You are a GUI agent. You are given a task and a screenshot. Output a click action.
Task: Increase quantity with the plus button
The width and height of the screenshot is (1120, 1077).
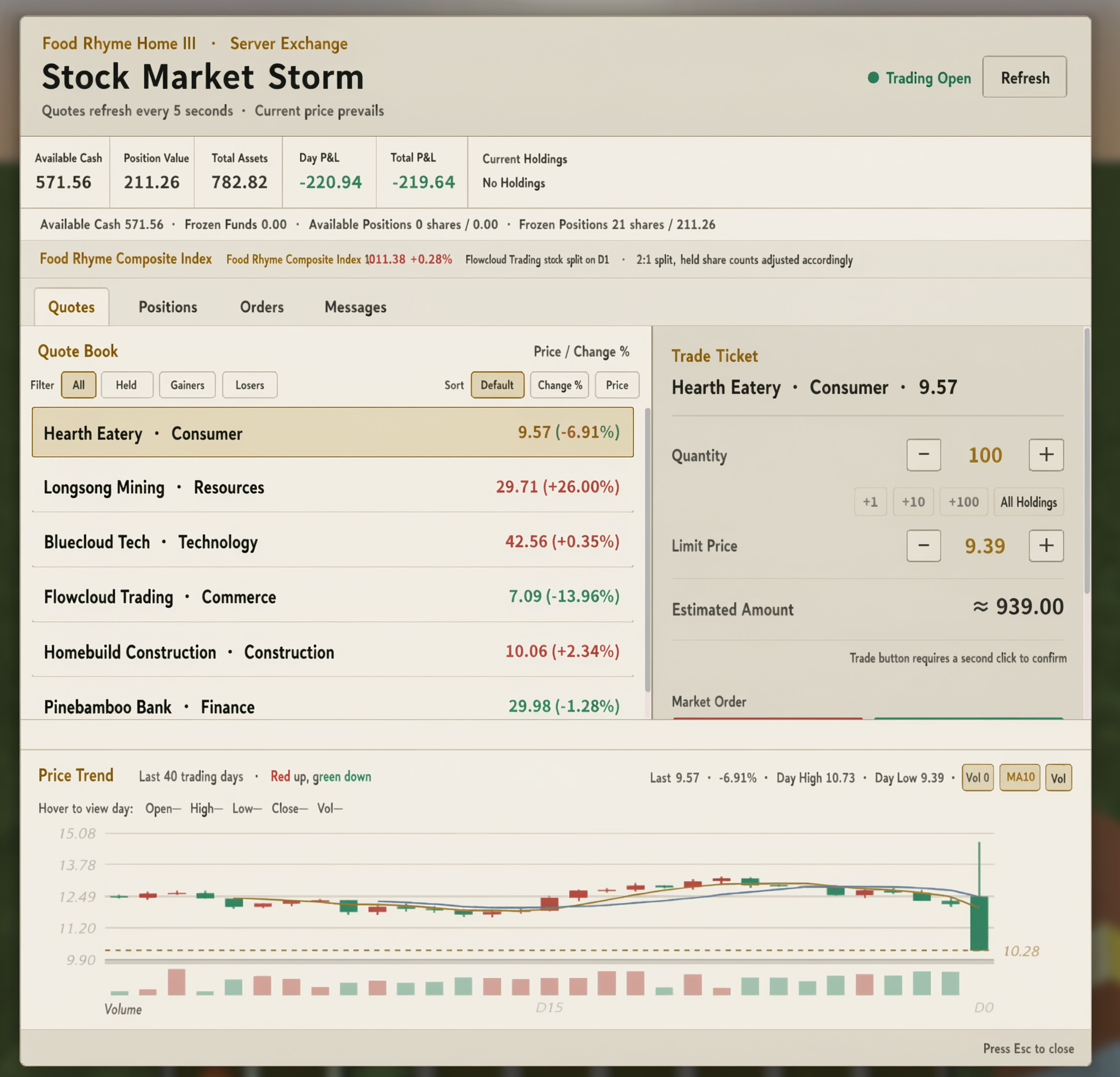tap(1046, 455)
